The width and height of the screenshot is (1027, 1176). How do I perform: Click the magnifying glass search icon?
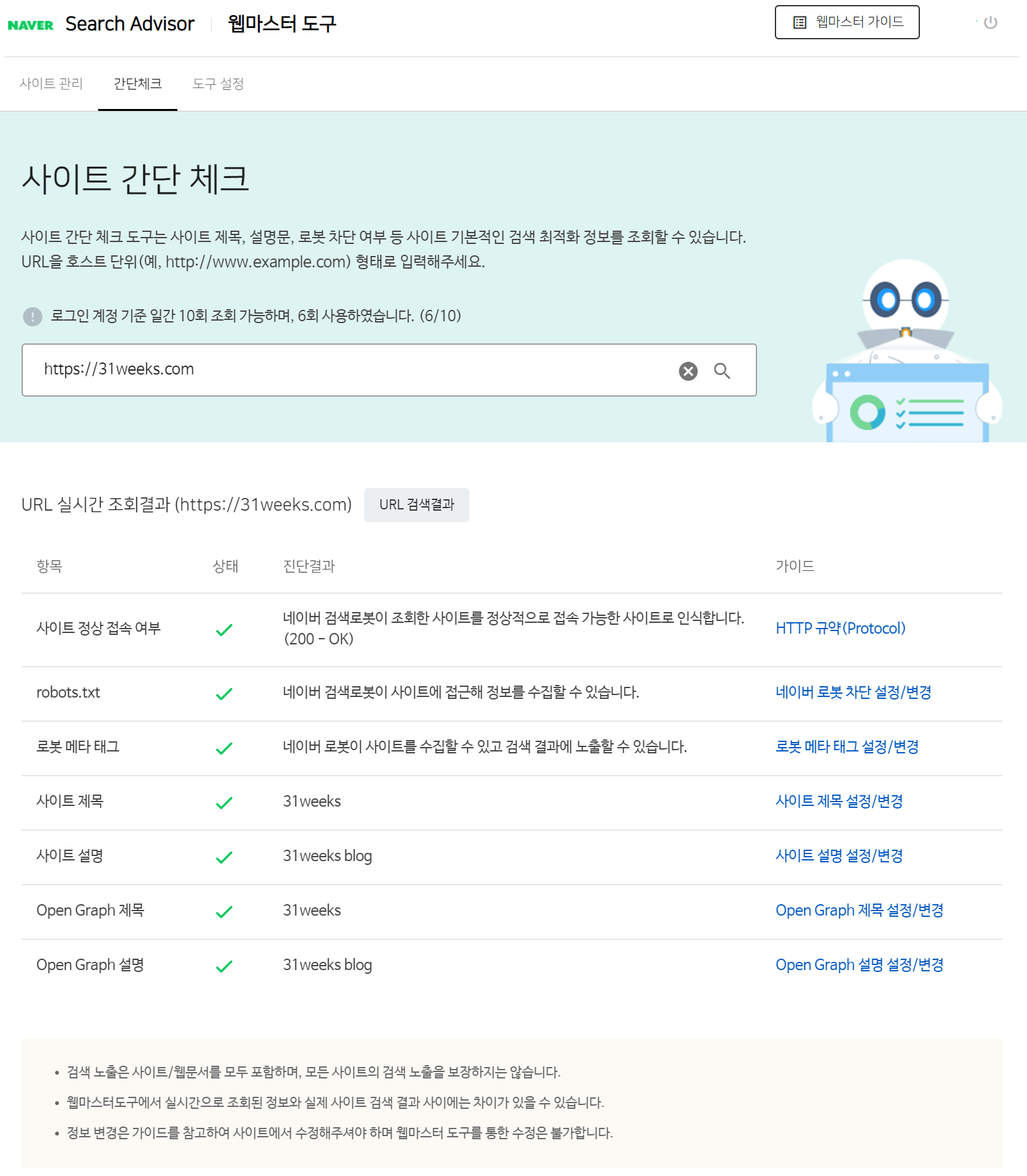pyautogui.click(x=722, y=371)
